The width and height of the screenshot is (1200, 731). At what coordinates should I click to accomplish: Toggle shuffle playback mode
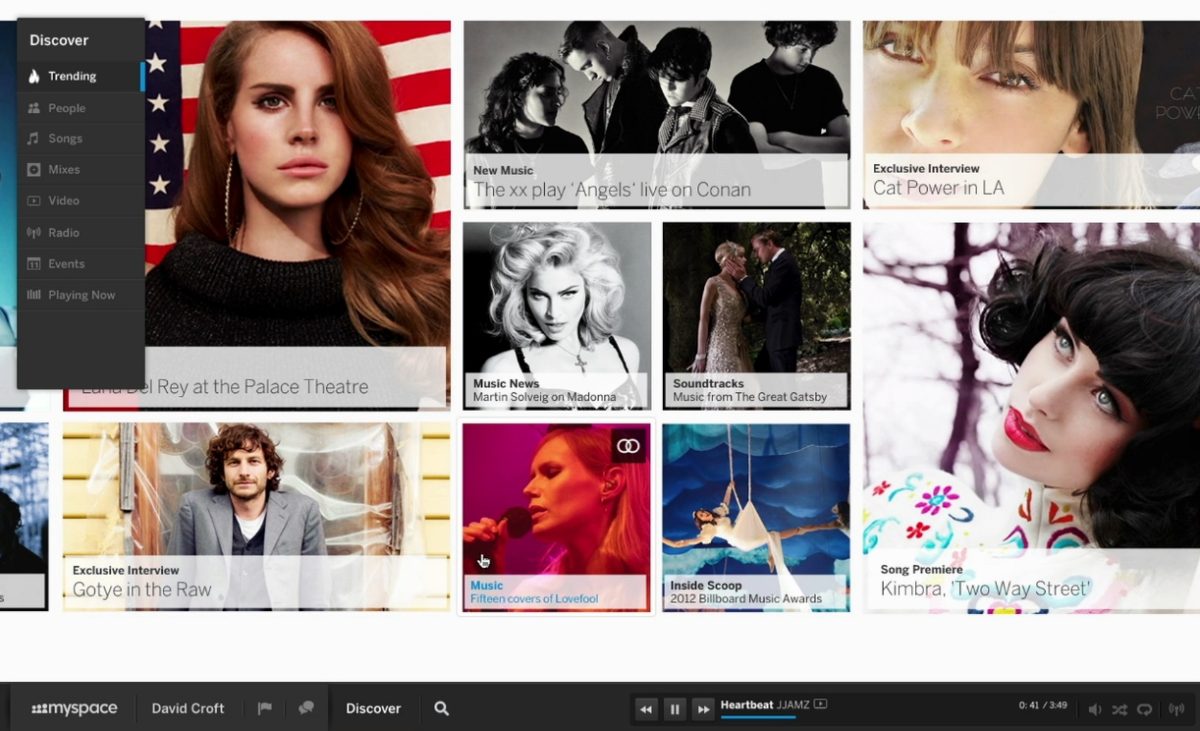click(1120, 709)
